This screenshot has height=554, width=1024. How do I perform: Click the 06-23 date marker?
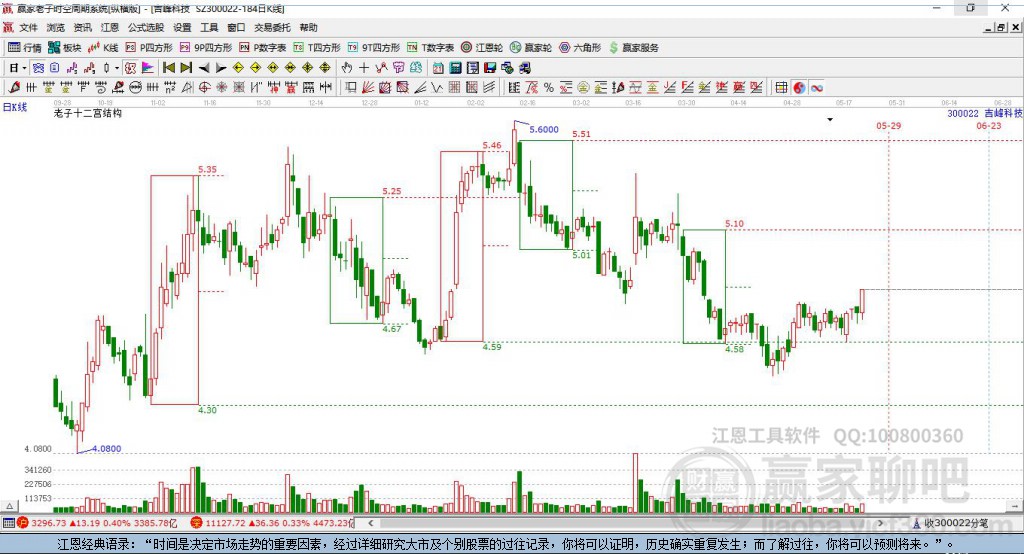[989, 125]
